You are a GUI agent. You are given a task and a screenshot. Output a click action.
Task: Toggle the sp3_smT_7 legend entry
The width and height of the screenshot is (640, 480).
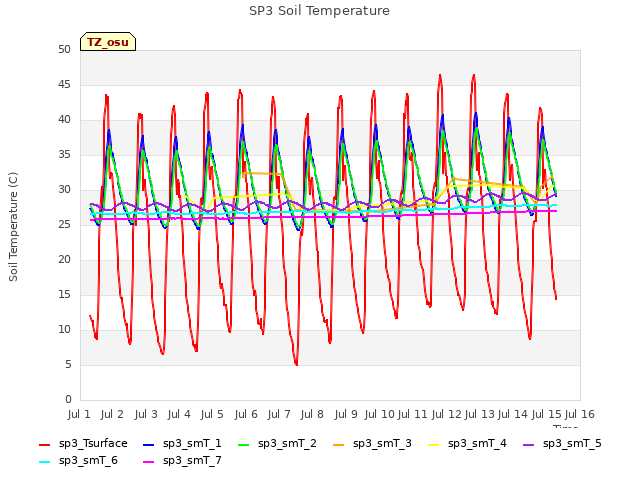182,461
